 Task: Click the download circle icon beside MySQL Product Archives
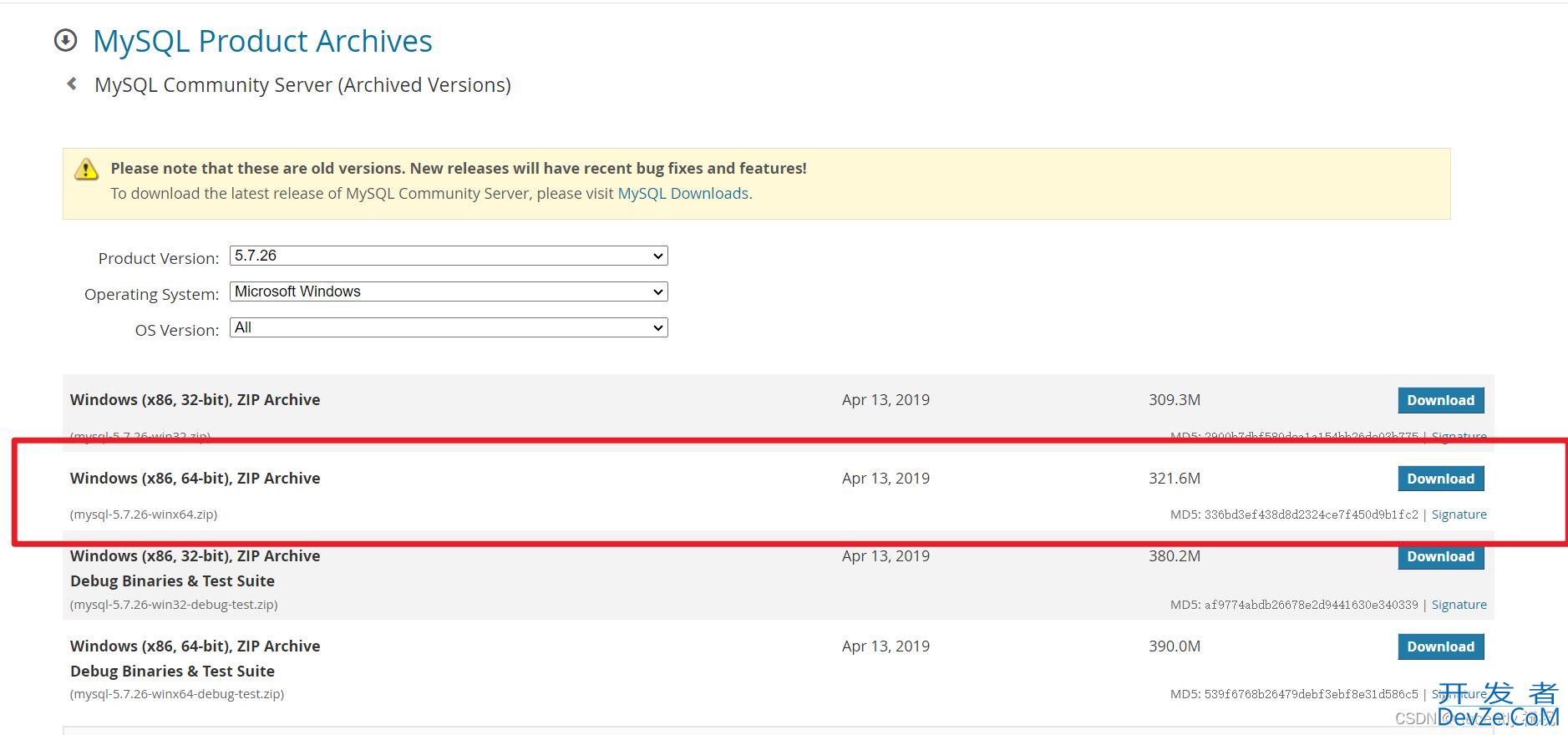(65, 40)
